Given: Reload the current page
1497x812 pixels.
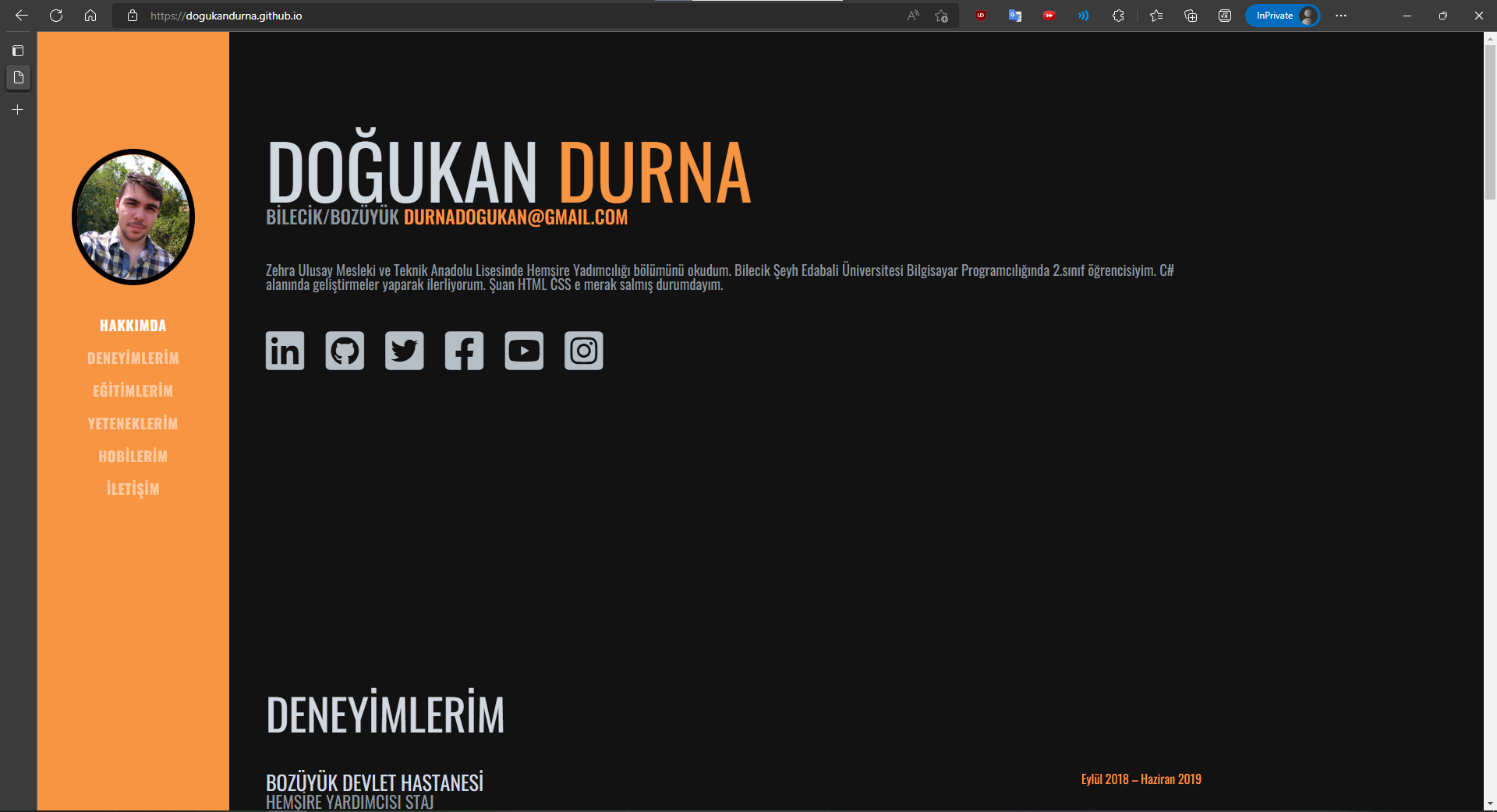Looking at the screenshot, I should click(56, 16).
